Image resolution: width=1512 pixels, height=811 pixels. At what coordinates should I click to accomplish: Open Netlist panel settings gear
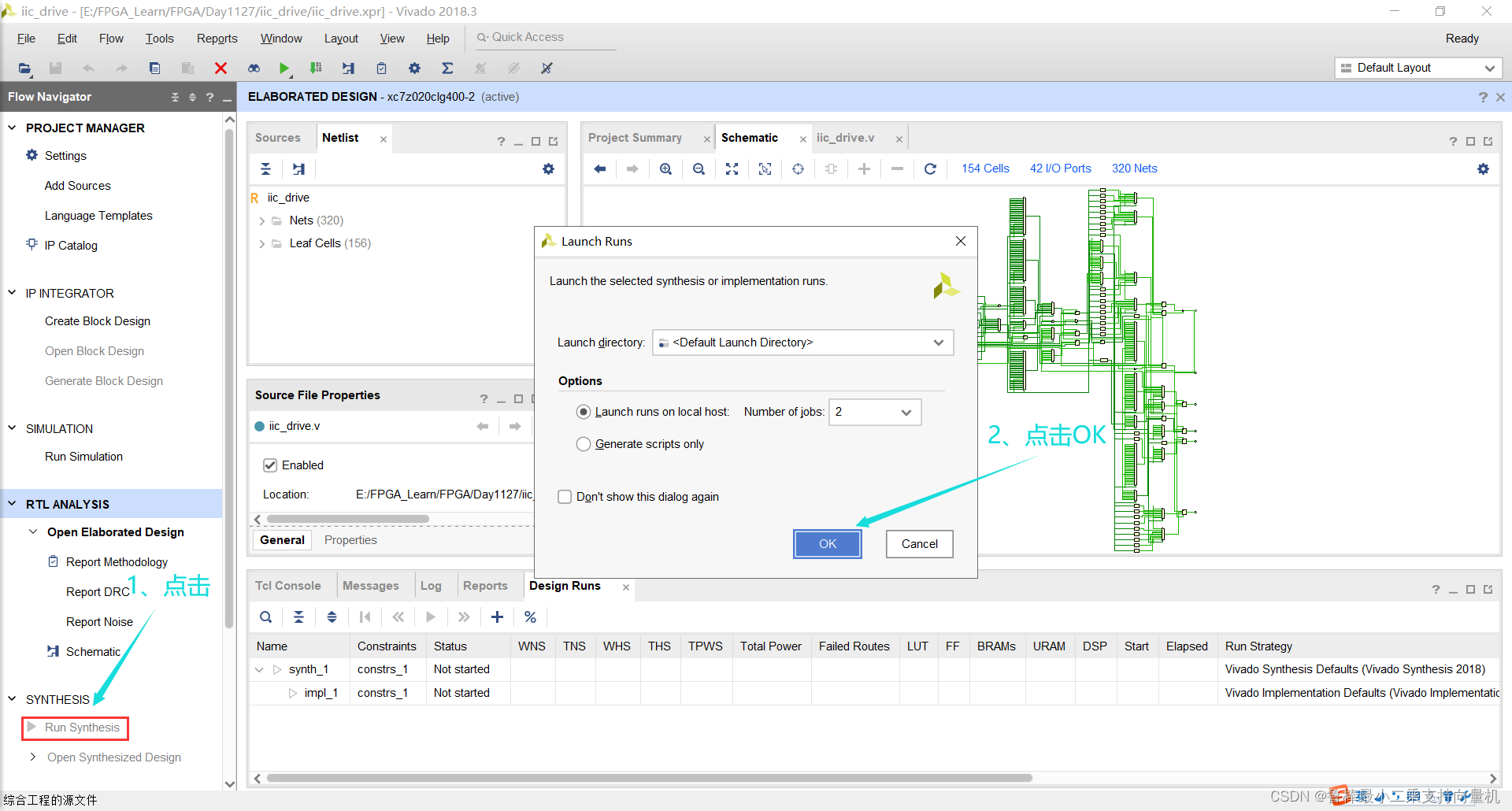pyautogui.click(x=548, y=168)
